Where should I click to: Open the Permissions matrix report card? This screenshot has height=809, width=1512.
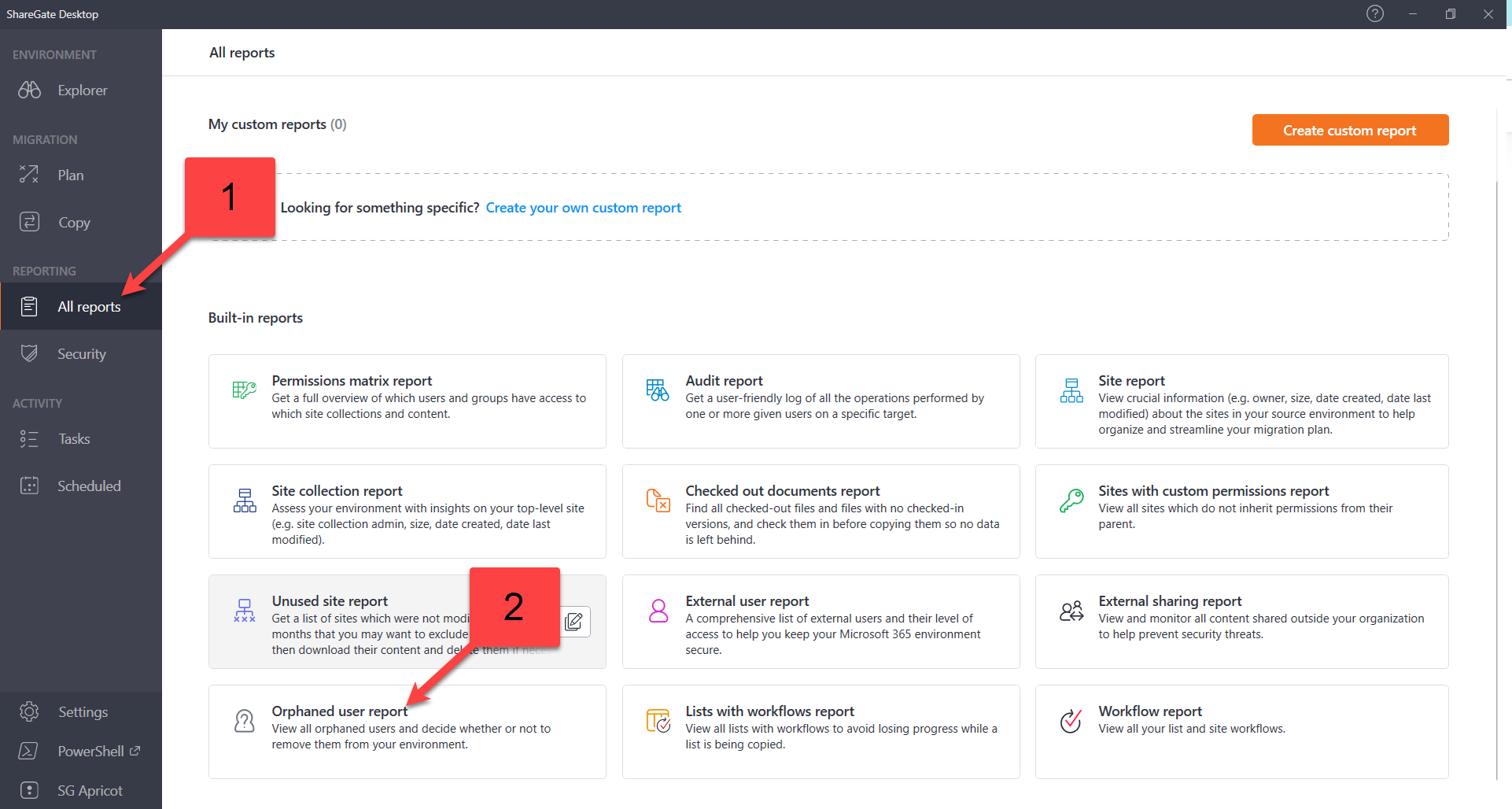(x=407, y=401)
